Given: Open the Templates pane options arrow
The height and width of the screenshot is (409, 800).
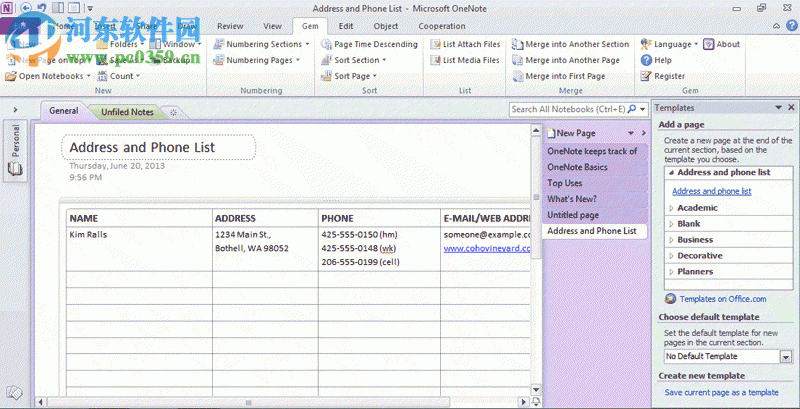Looking at the screenshot, I should [779, 108].
